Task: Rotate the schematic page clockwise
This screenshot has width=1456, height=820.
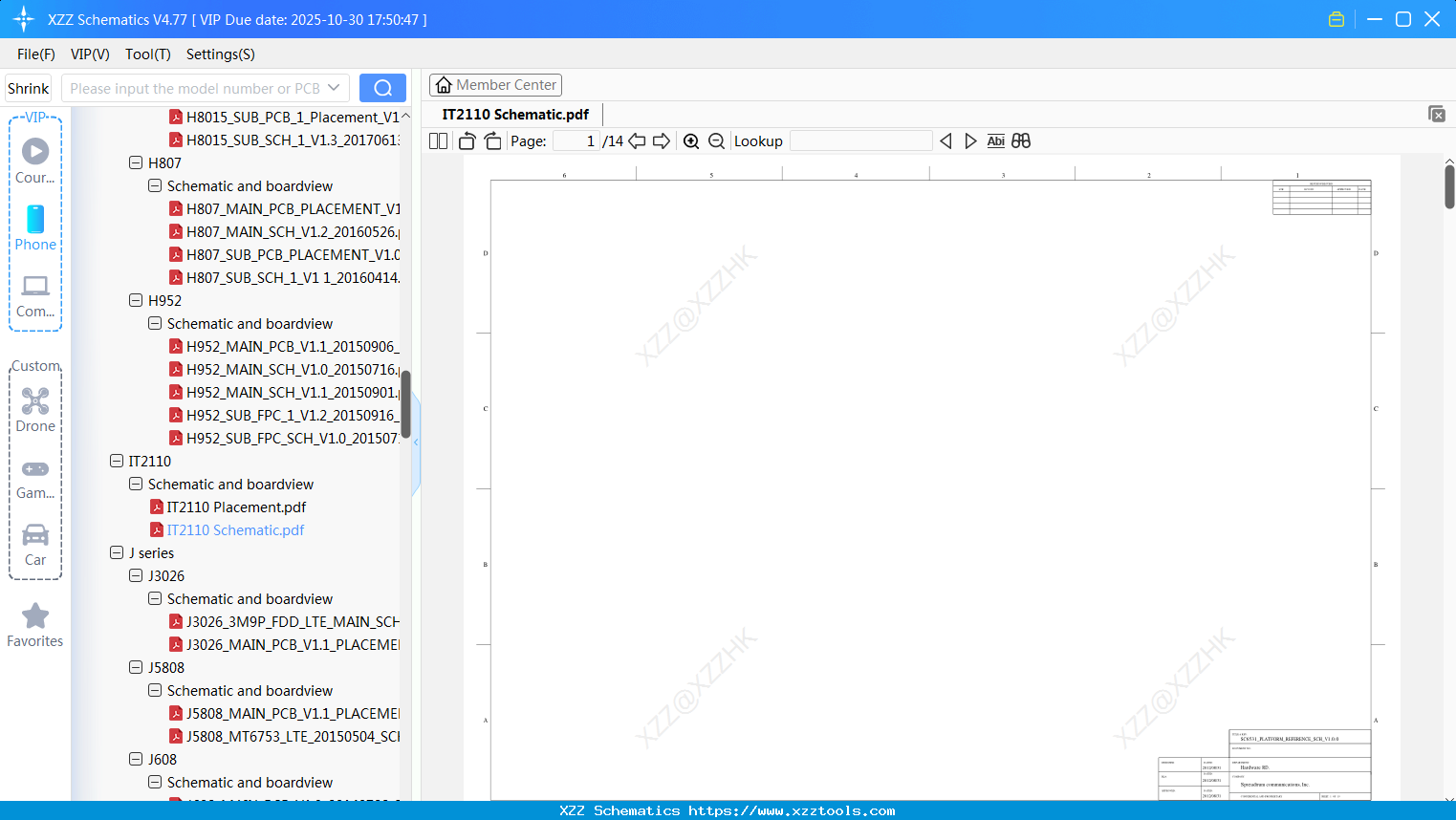Action: (492, 140)
